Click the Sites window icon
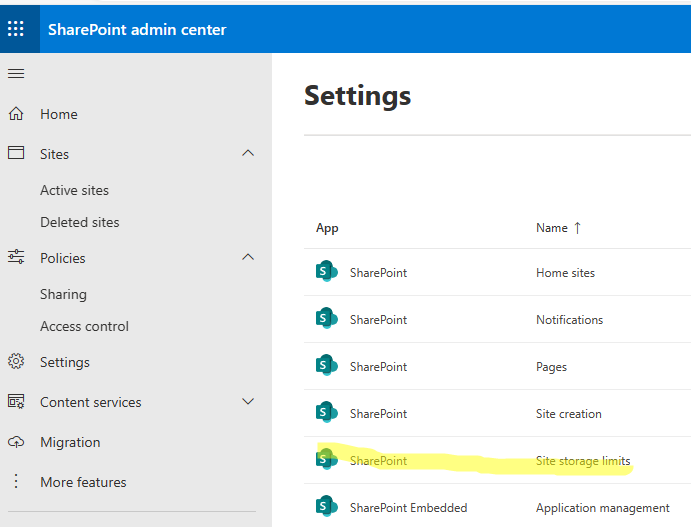 click(16, 153)
